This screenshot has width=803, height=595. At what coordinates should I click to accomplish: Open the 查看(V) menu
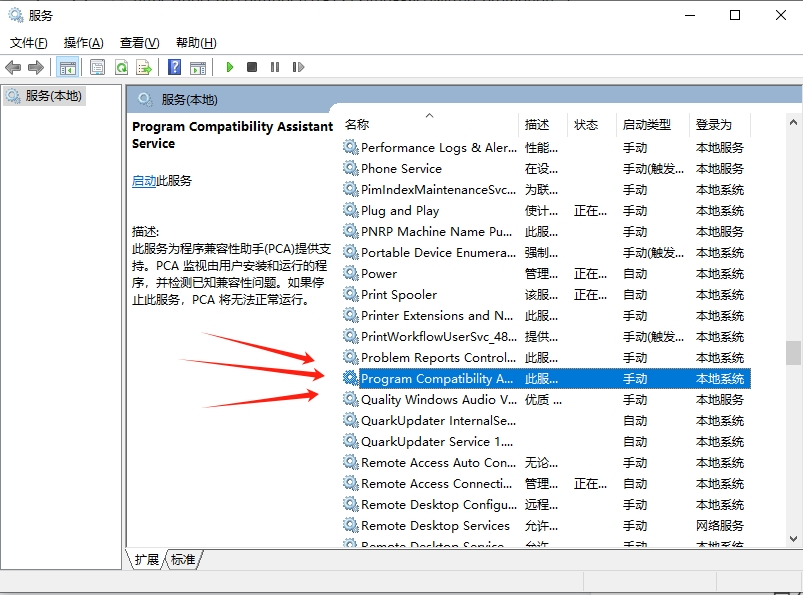click(139, 43)
